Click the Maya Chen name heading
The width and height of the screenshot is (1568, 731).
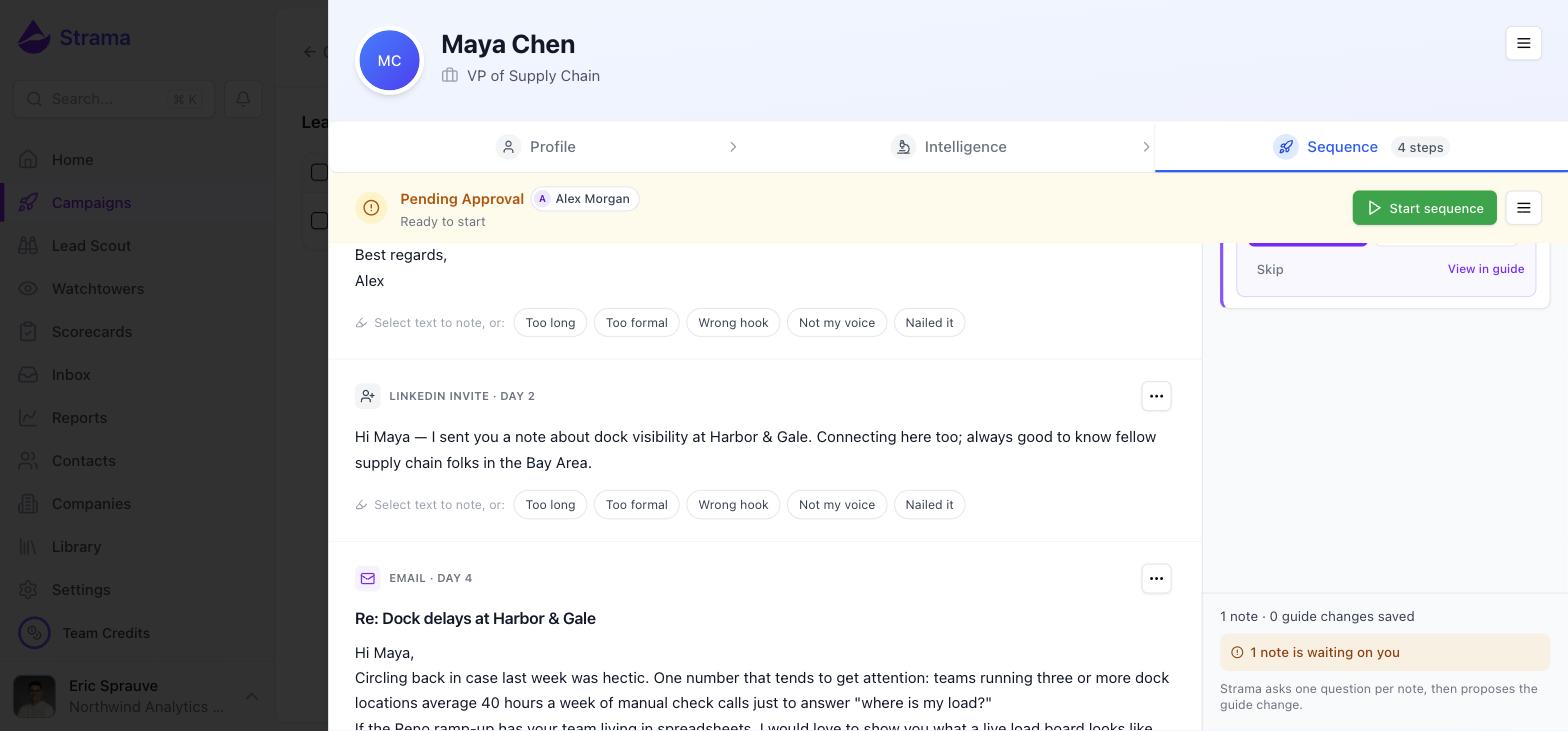(508, 44)
